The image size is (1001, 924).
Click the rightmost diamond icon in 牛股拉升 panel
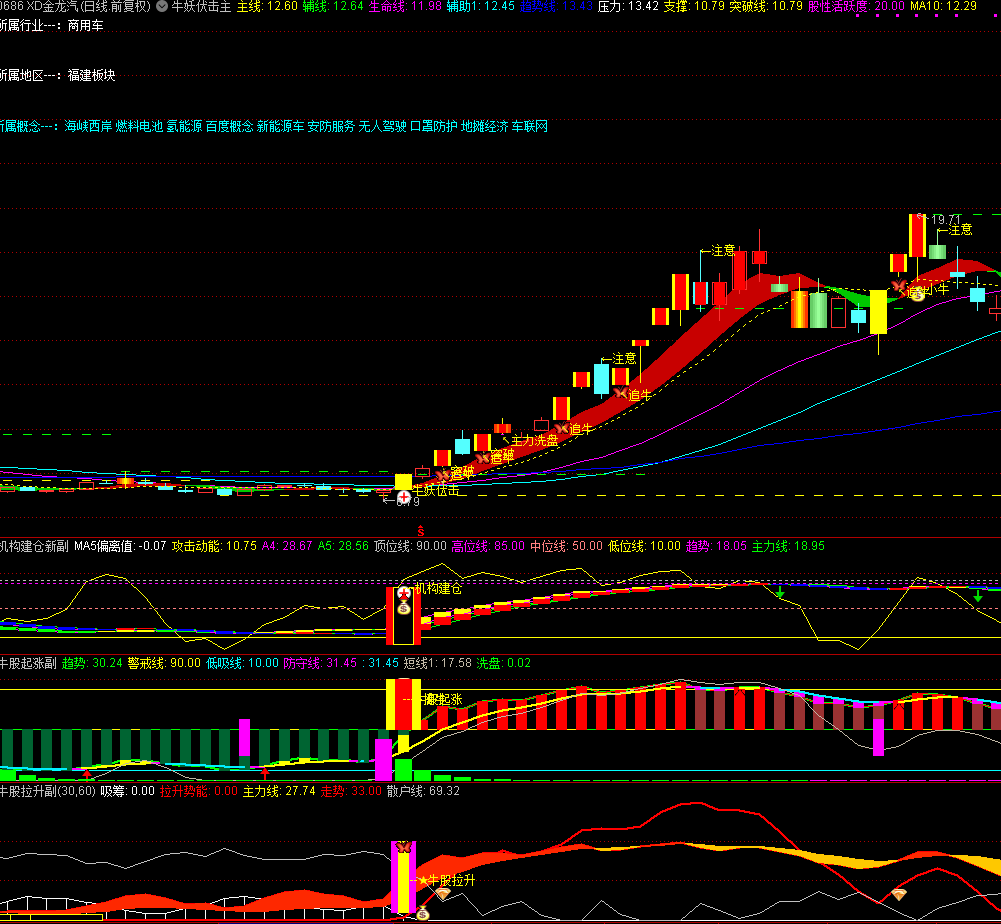[x=899, y=894]
